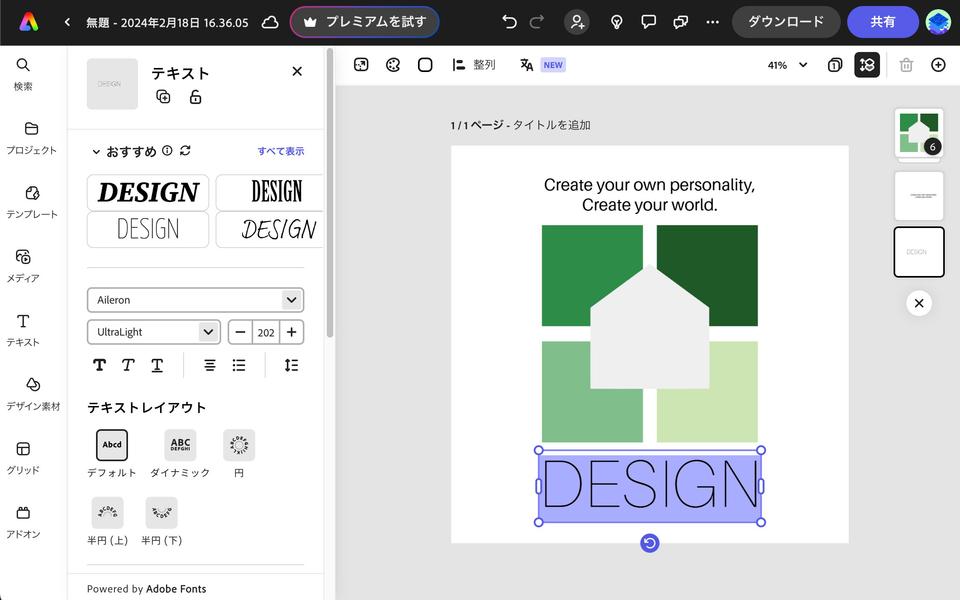Toggle the lock icon under テキスト

[195, 97]
